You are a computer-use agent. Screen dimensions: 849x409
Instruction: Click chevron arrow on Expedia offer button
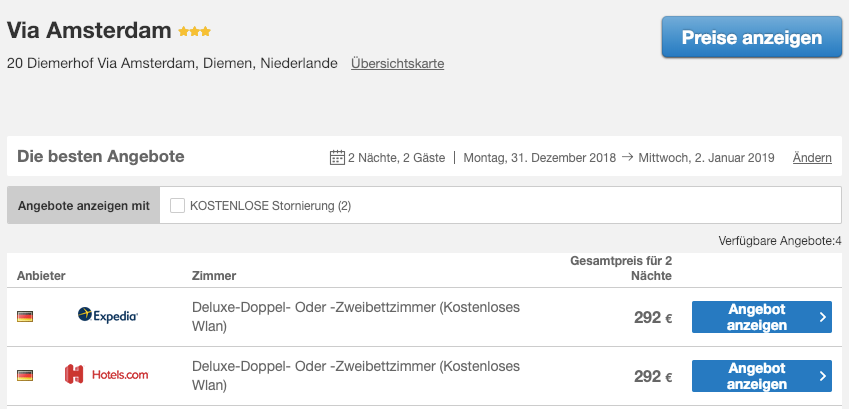coord(822,317)
